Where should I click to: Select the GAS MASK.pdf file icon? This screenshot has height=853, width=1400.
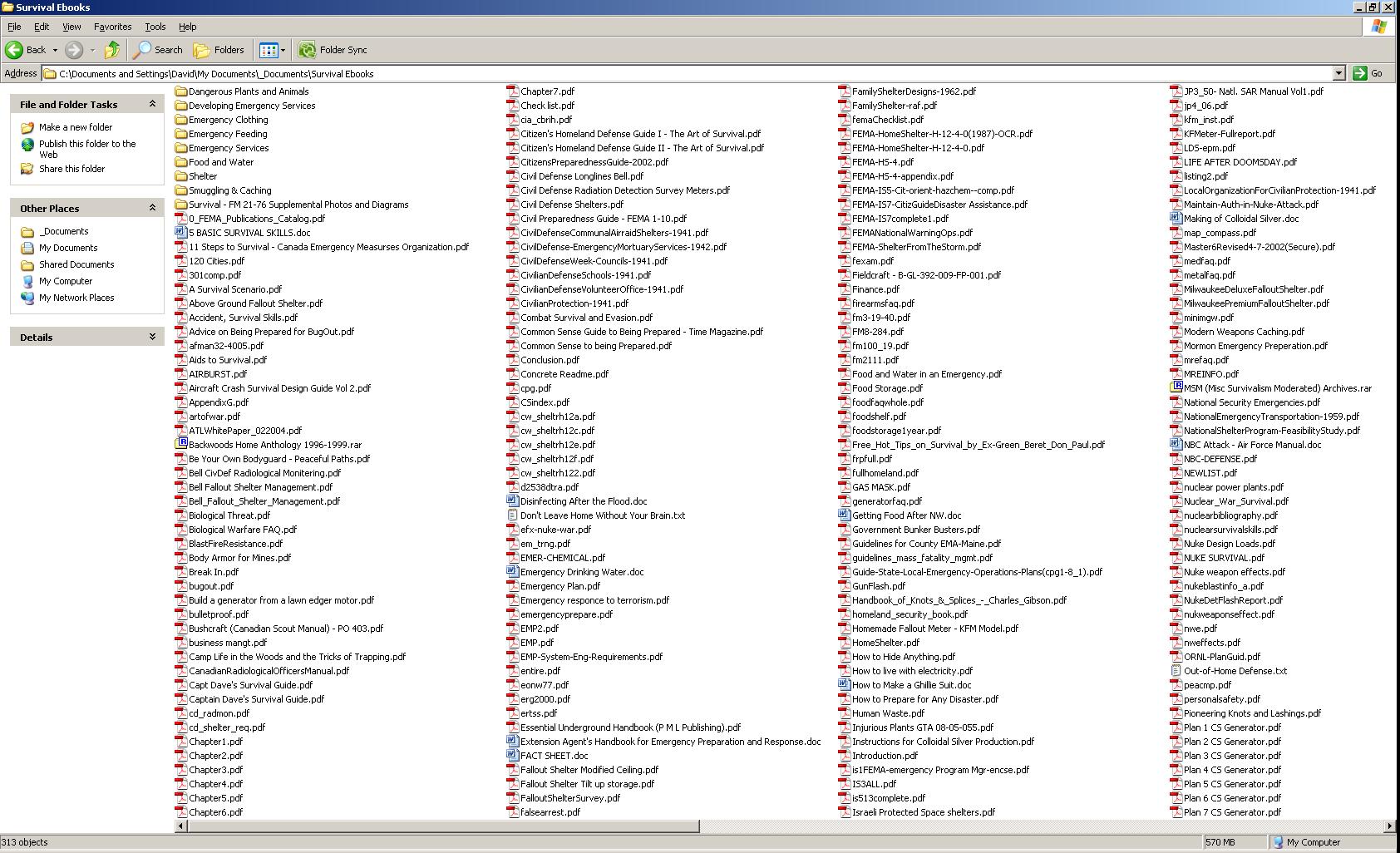pos(845,487)
